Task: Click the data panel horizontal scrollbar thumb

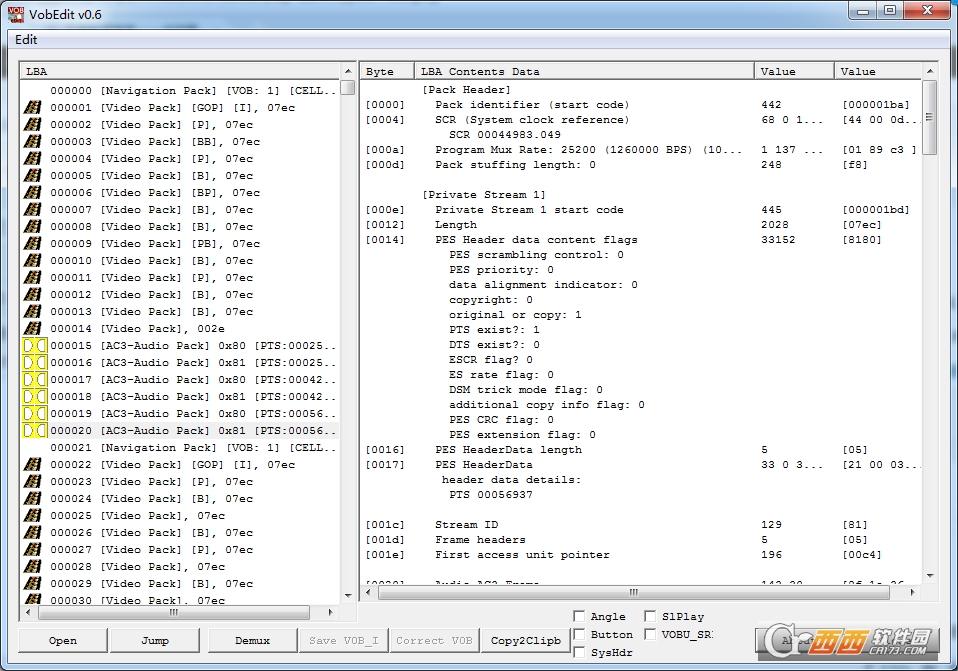Action: [634, 592]
